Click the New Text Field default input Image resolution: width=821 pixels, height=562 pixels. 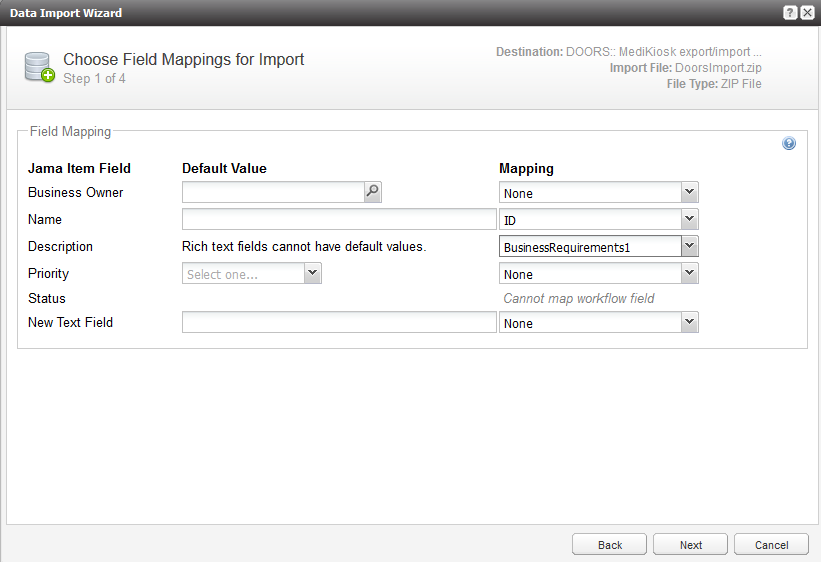click(x=339, y=322)
